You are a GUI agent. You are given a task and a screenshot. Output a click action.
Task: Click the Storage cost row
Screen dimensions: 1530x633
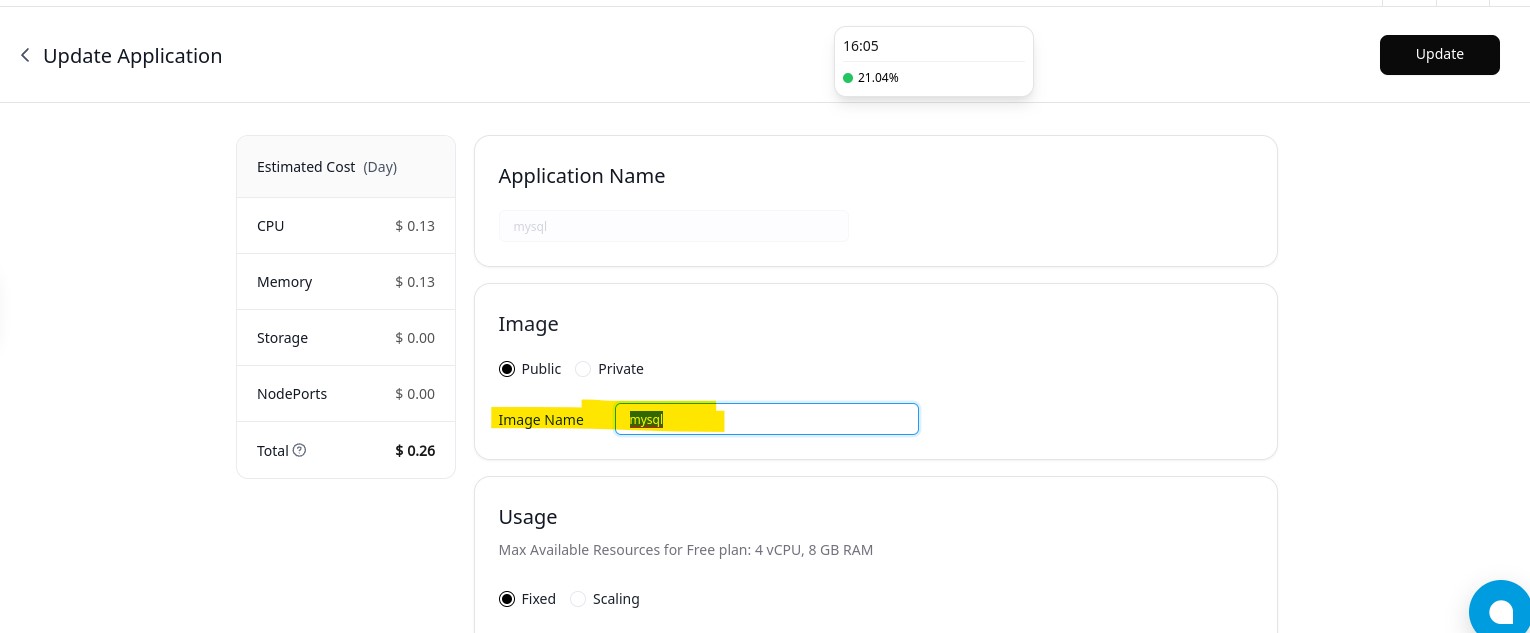(x=345, y=338)
